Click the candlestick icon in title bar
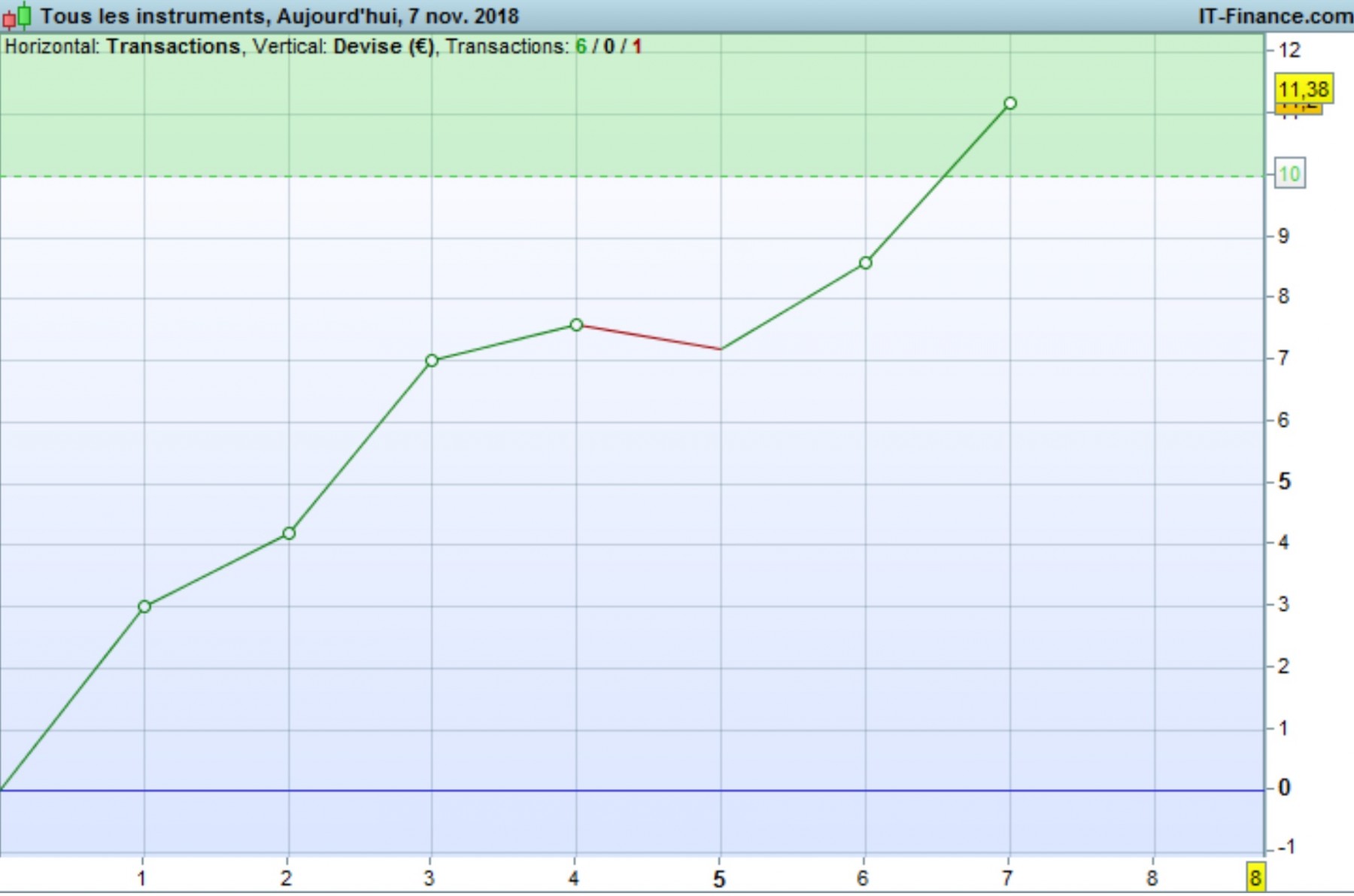 pyautogui.click(x=17, y=15)
